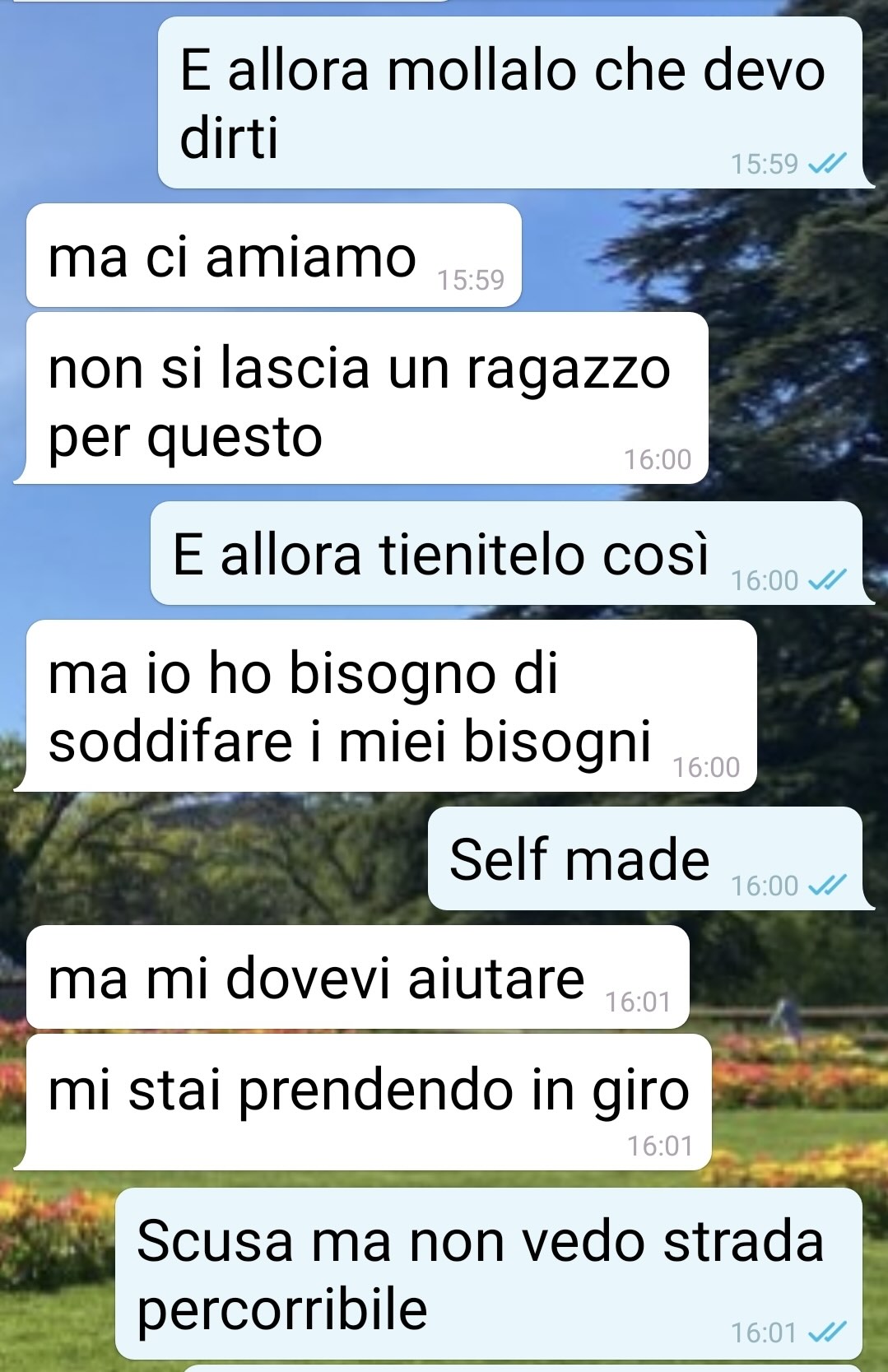Screen dimensions: 888x1372
Task: Click read-receipt checkmarks on 15:59 sent message
Action: 826,165
